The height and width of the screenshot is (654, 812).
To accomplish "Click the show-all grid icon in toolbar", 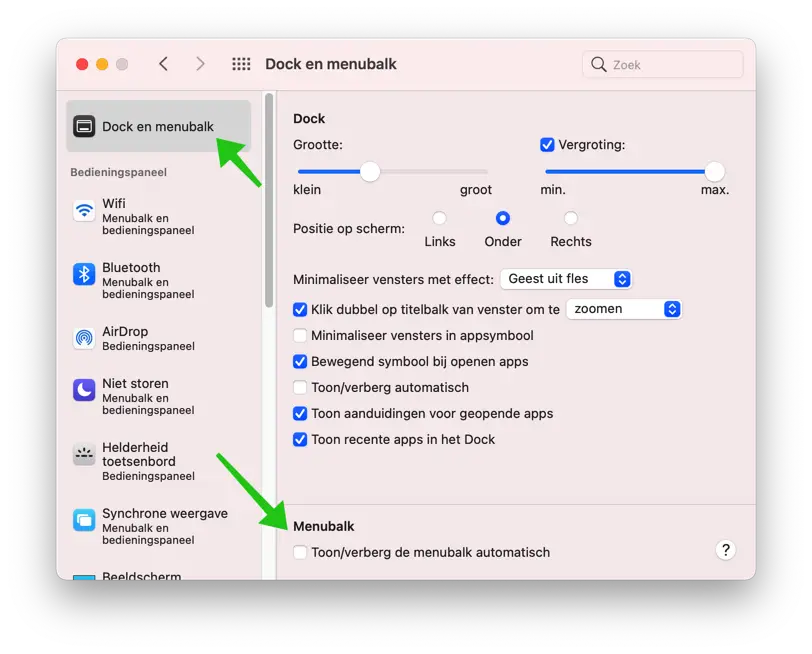I will [x=241, y=64].
